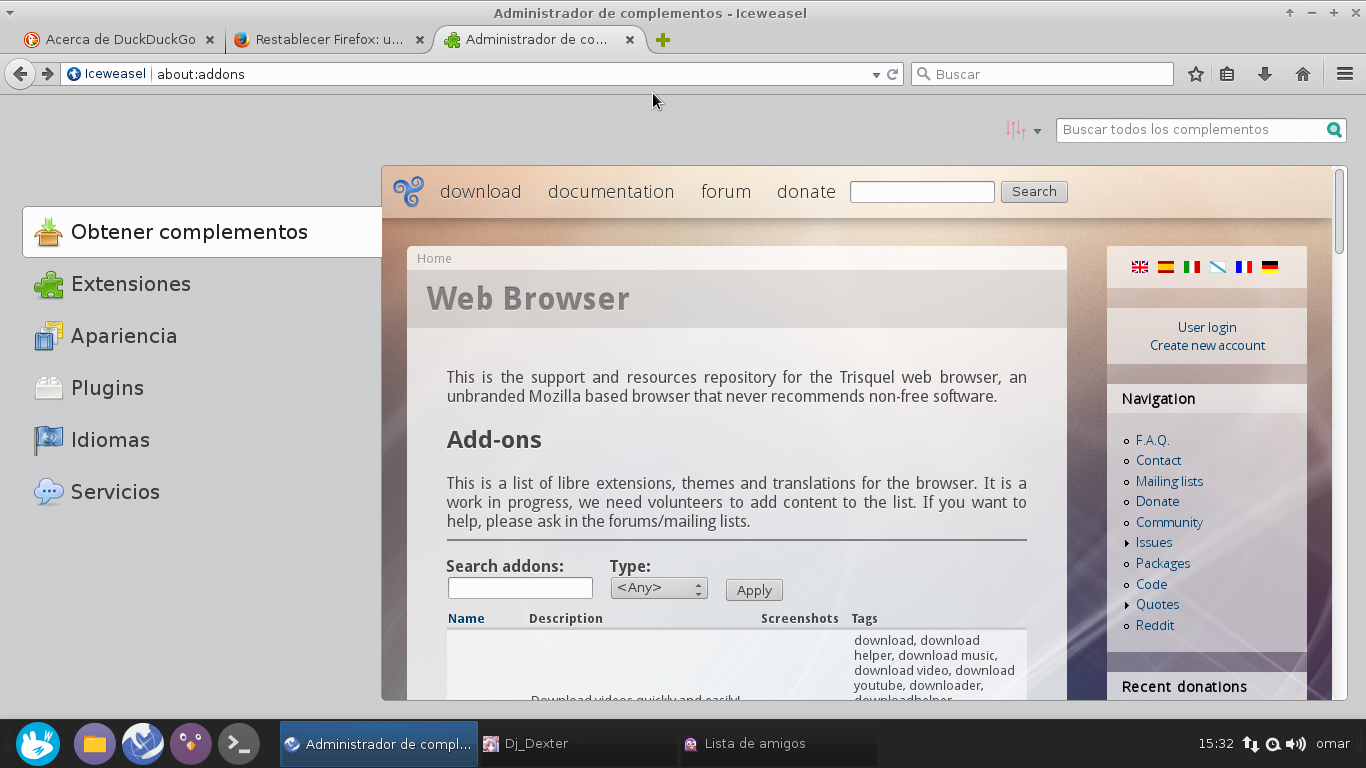This screenshot has width=1366, height=768.
Task: Open the Servicios section
Action: [x=202, y=492]
